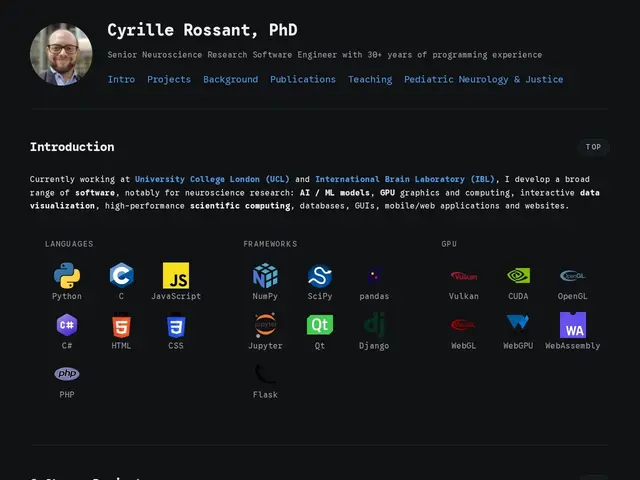Select the NumPy cube icon
Screen dimensions: 640x480
(x=265, y=276)
